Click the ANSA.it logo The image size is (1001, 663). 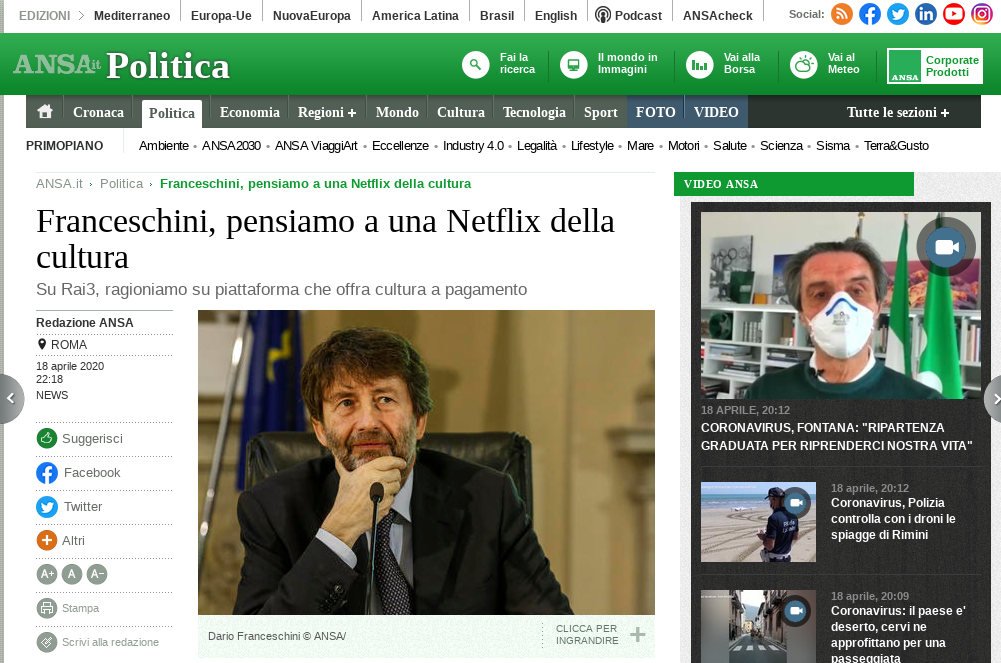tap(57, 64)
